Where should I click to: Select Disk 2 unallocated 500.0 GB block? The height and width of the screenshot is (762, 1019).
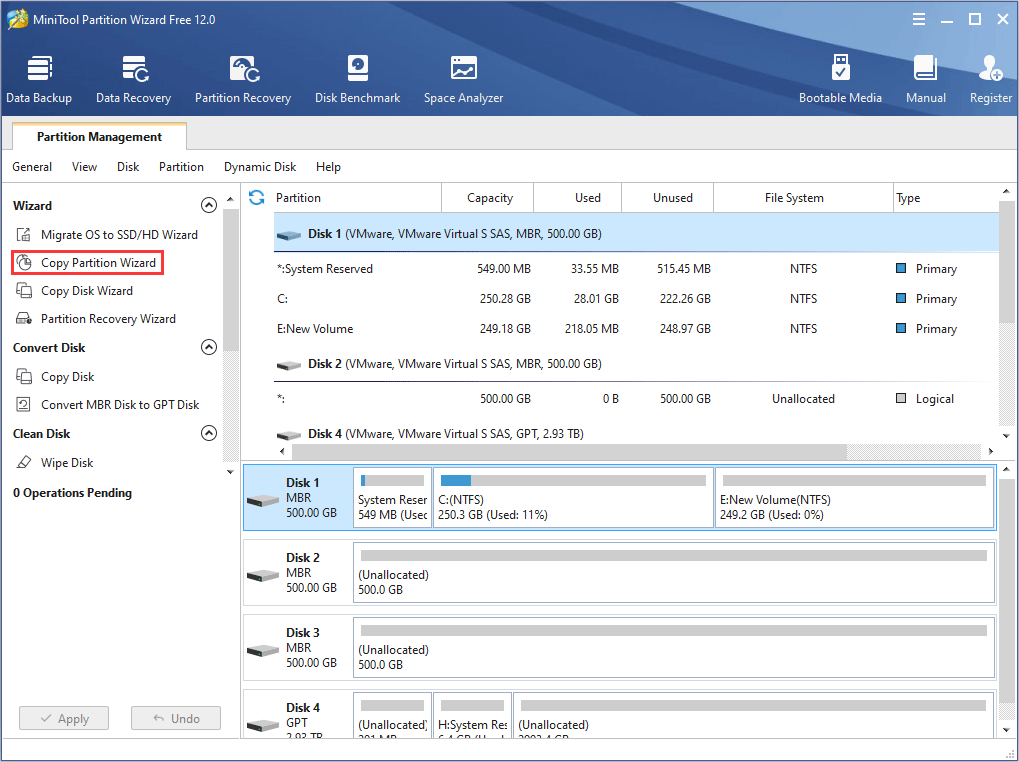pos(674,572)
